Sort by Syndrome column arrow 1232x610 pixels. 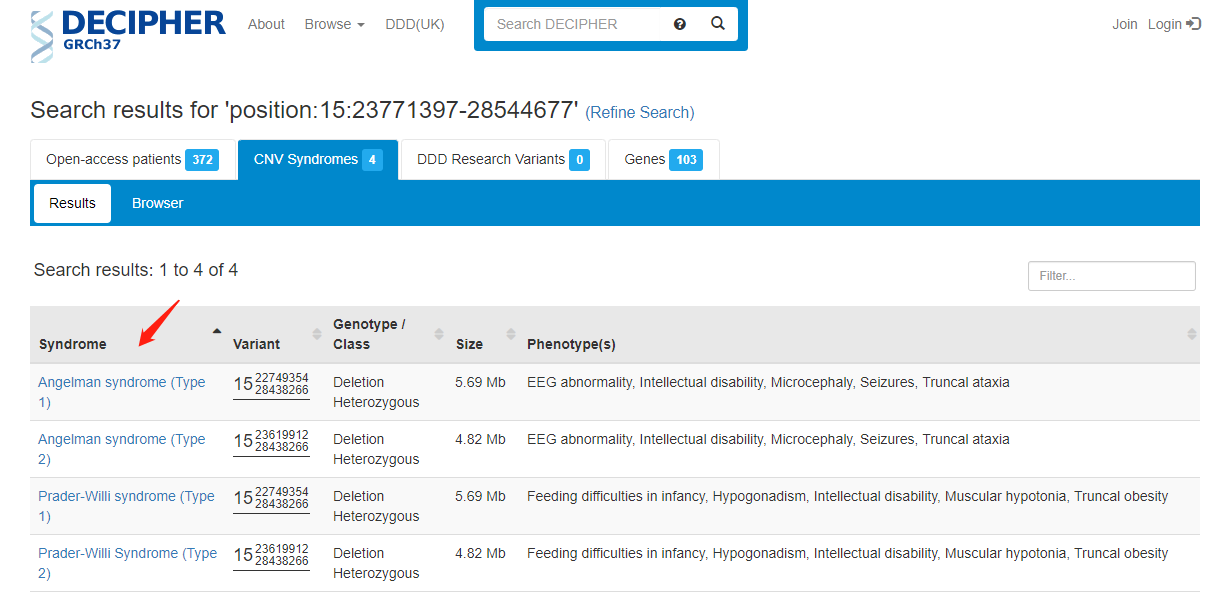[x=217, y=331]
